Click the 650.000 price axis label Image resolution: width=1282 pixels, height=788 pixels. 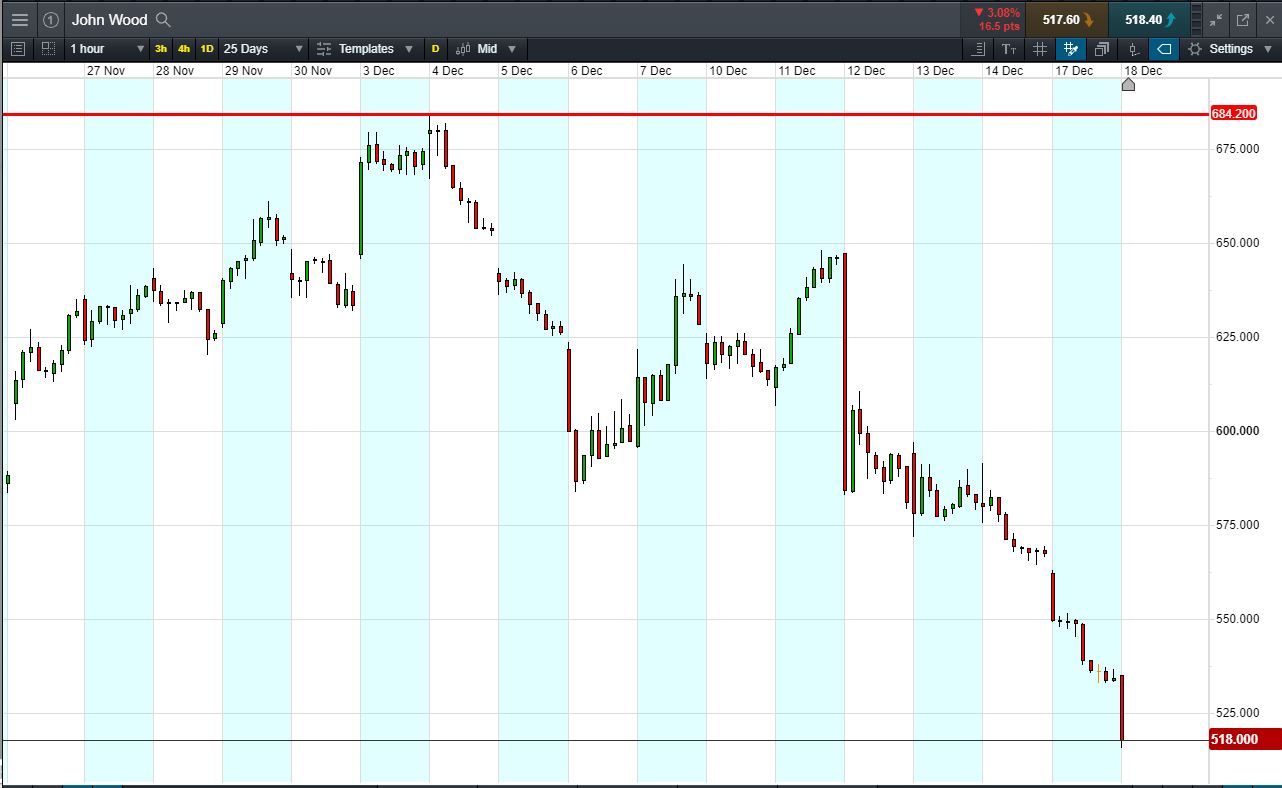point(1236,243)
